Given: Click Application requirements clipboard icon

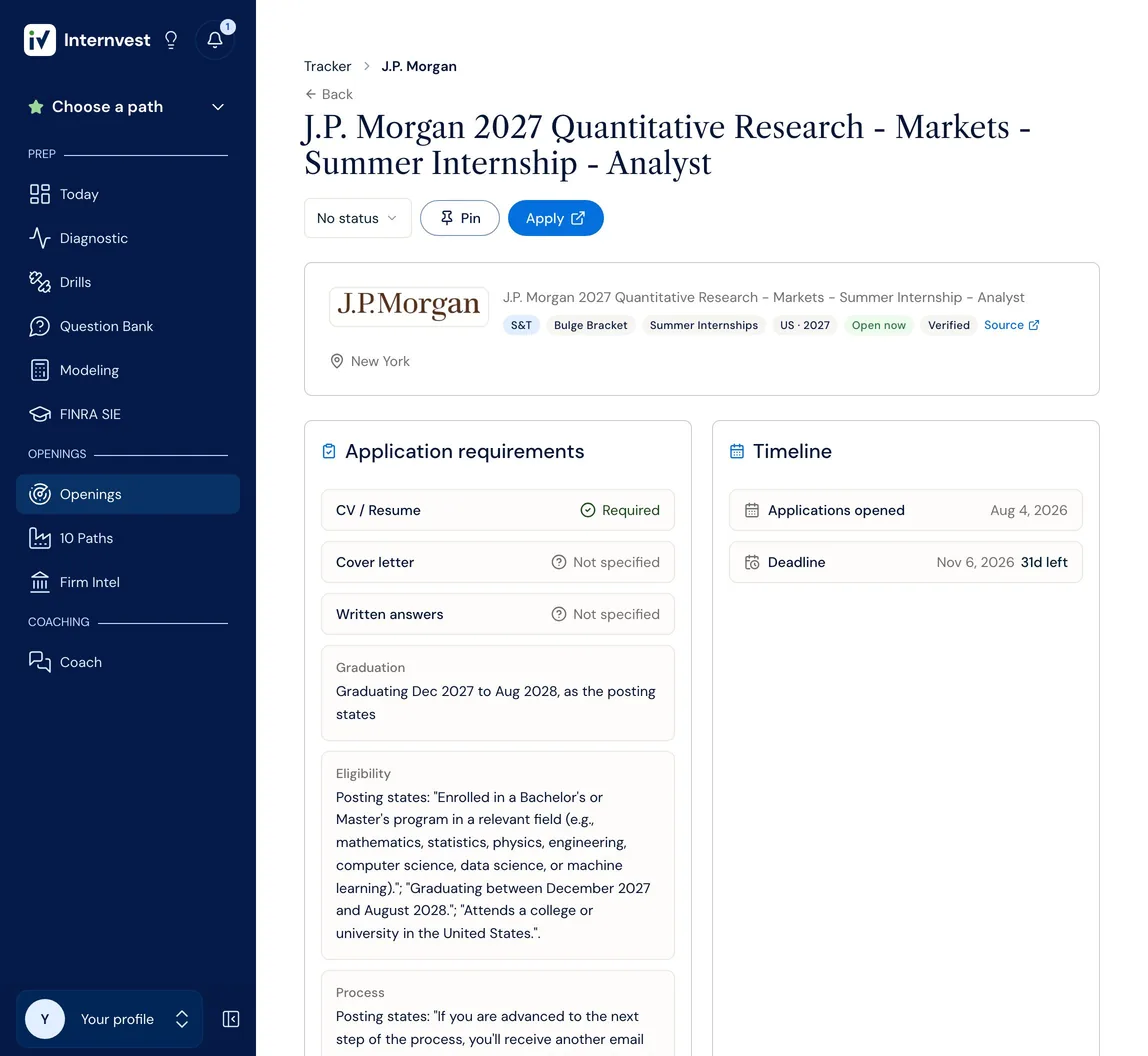Looking at the screenshot, I should click(329, 451).
